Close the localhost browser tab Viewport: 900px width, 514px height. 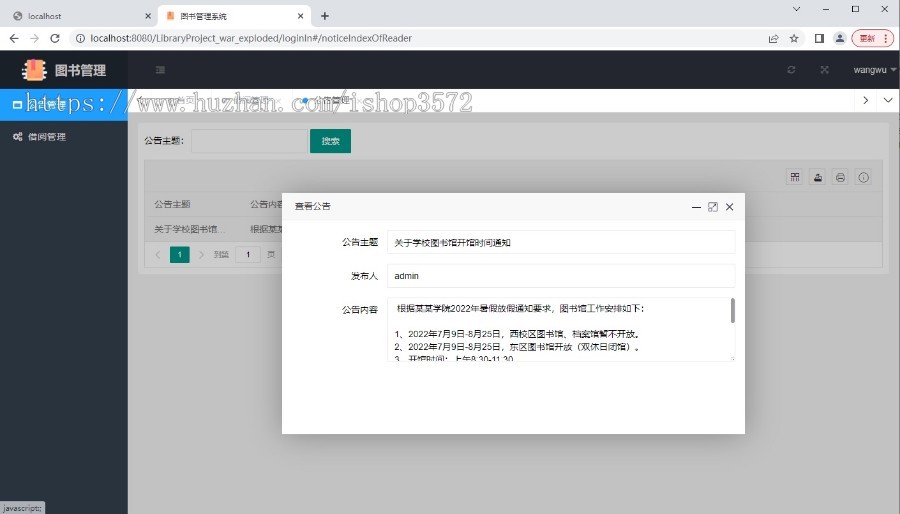(148, 16)
